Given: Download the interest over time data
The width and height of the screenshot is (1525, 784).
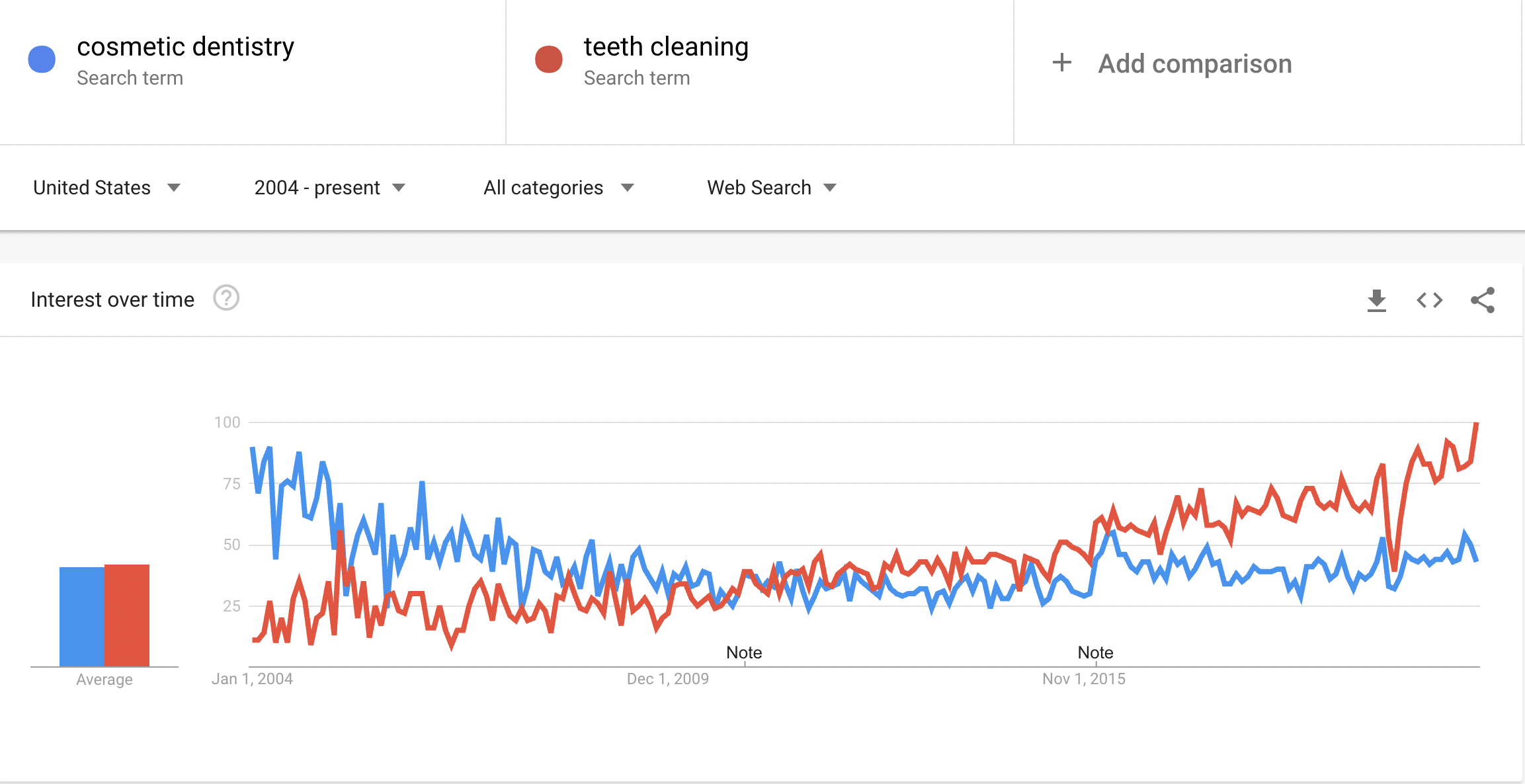Looking at the screenshot, I should click(1376, 301).
